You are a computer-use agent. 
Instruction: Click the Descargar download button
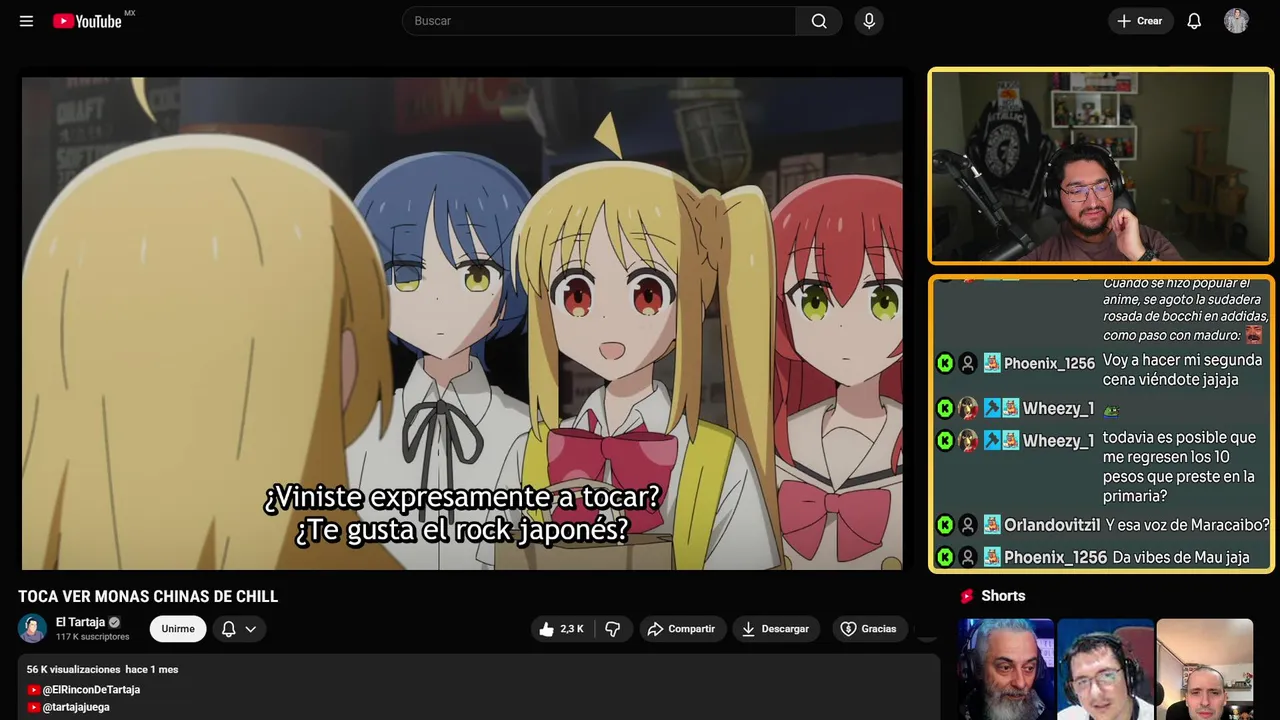click(776, 629)
